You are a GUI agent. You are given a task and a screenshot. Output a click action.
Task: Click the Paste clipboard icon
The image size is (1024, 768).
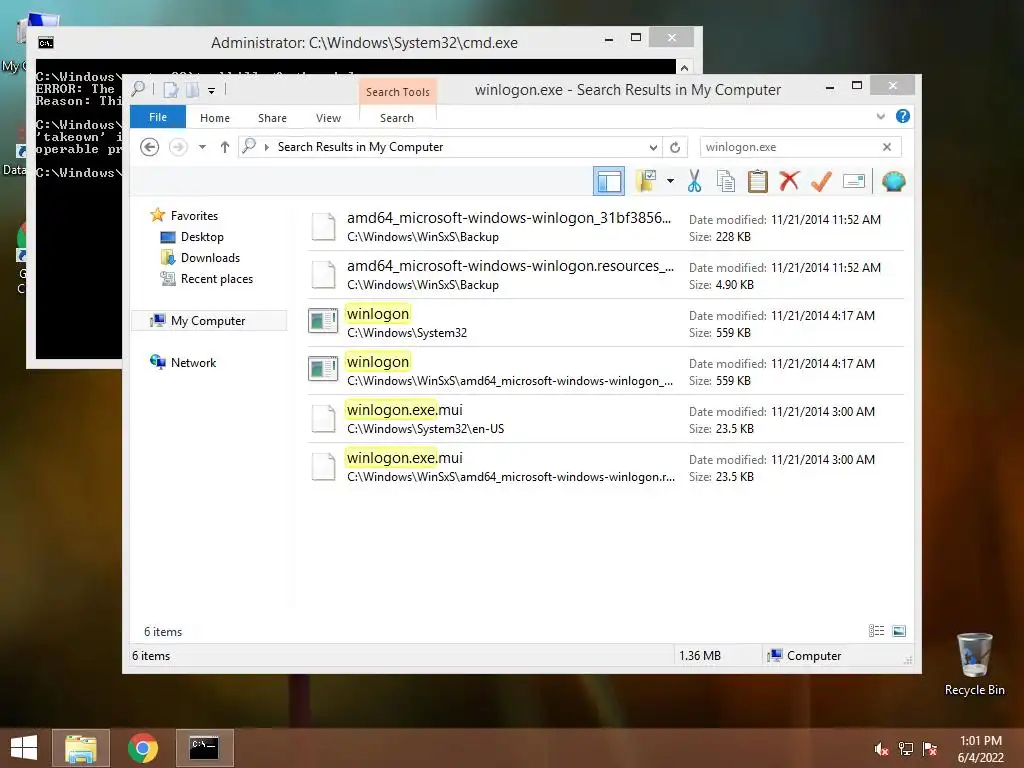tap(758, 181)
